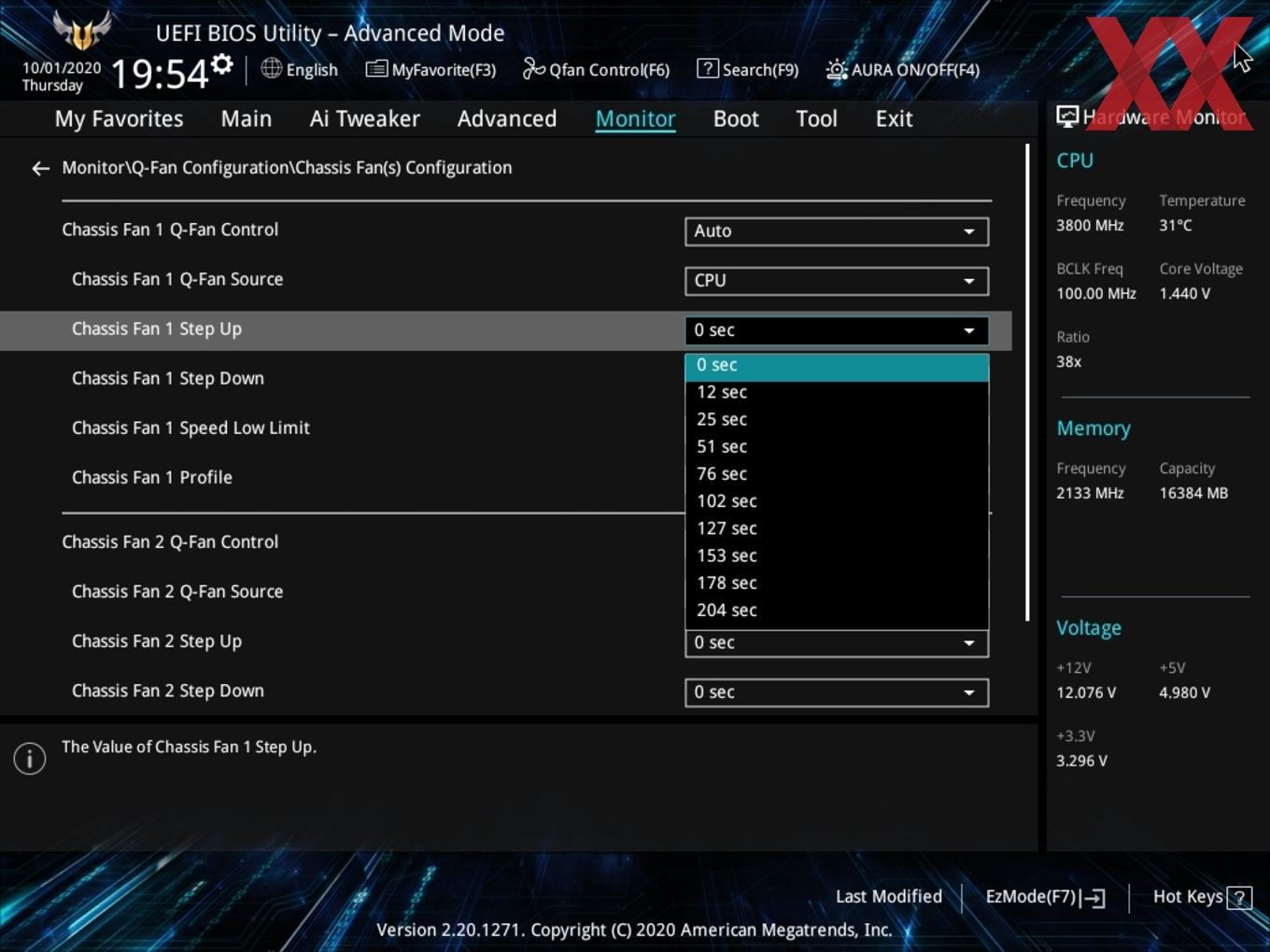
Task: Open Chassis Fan 1 Q-Fan Source dropdown
Action: [x=837, y=281]
